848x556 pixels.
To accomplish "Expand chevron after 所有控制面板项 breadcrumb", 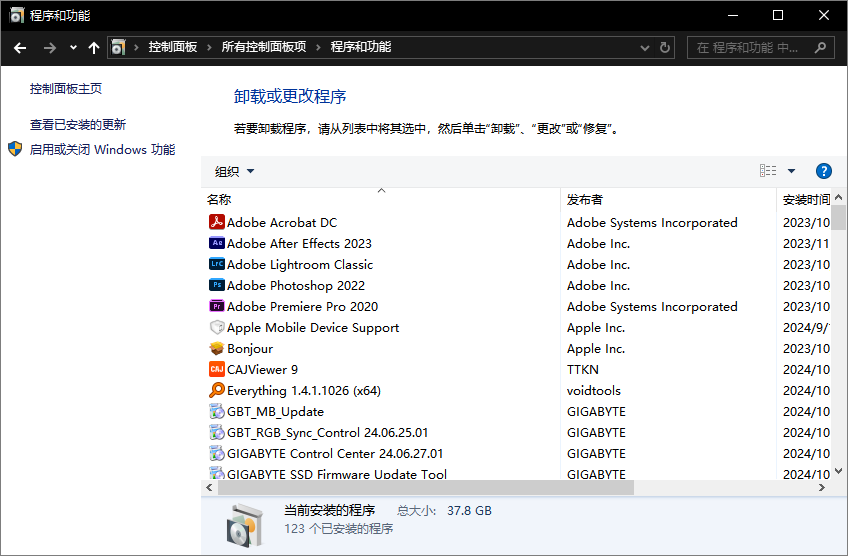I will tap(319, 48).
